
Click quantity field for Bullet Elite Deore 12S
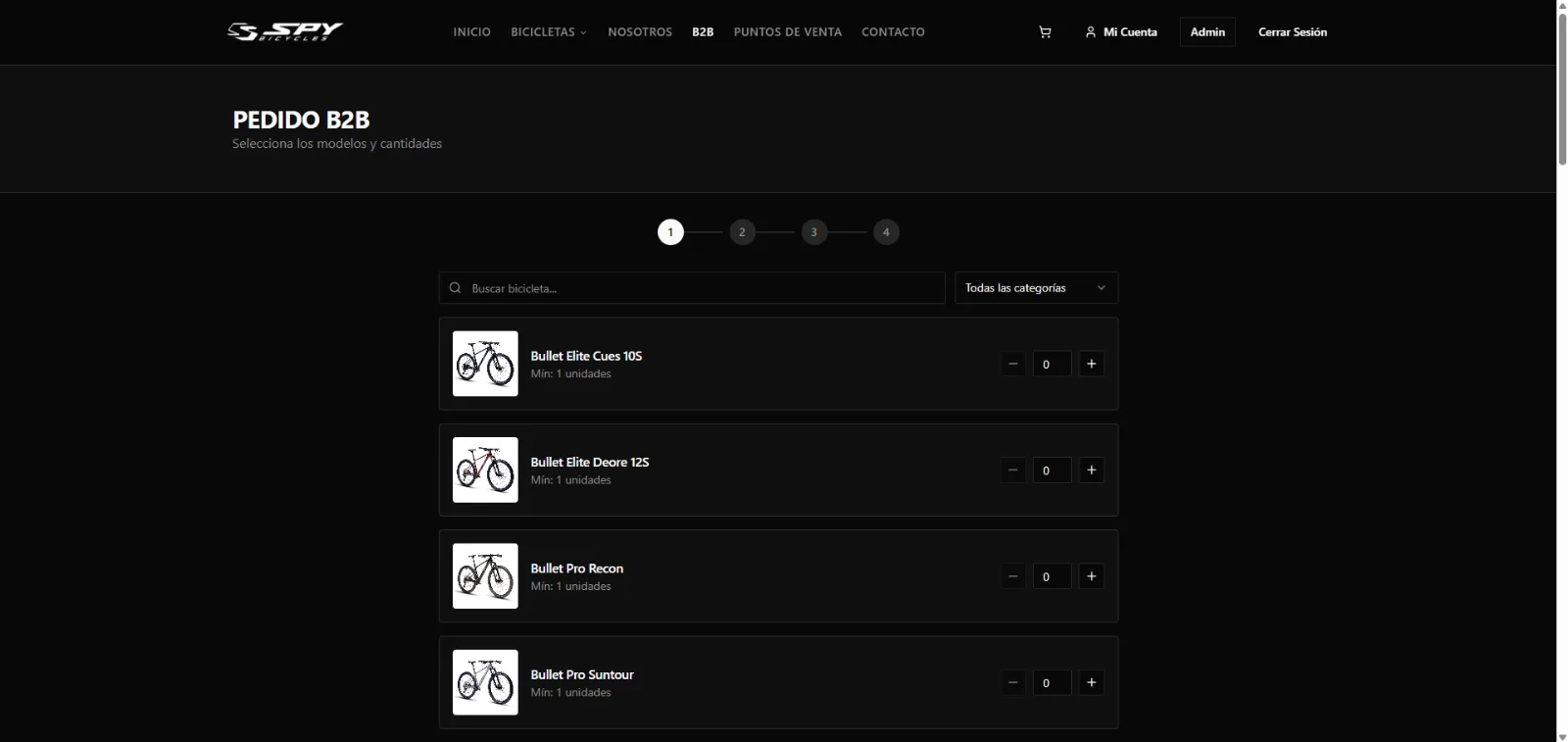pyautogui.click(x=1052, y=470)
